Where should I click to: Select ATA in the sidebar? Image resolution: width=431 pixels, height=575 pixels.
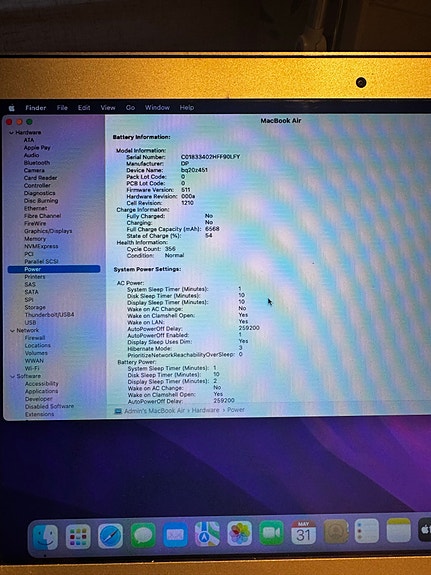29,140
